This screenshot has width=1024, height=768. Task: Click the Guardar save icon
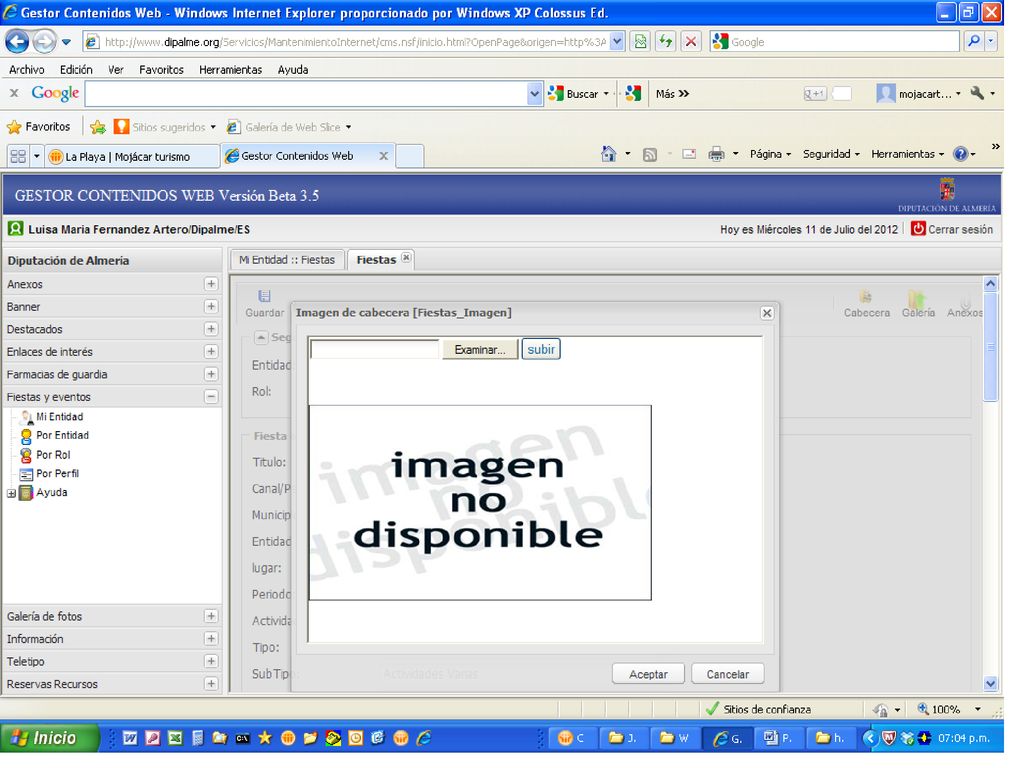(264, 296)
